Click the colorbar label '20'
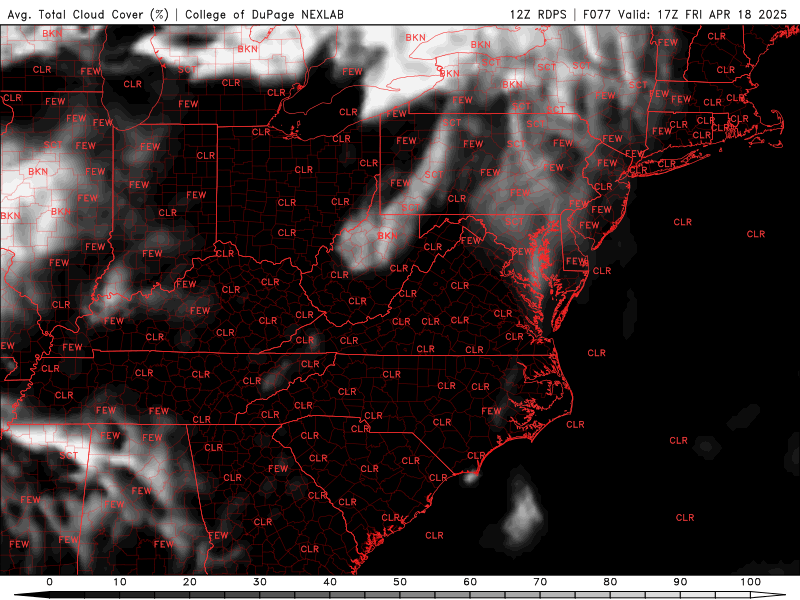Image resolution: width=800 pixels, height=600 pixels. click(x=190, y=582)
